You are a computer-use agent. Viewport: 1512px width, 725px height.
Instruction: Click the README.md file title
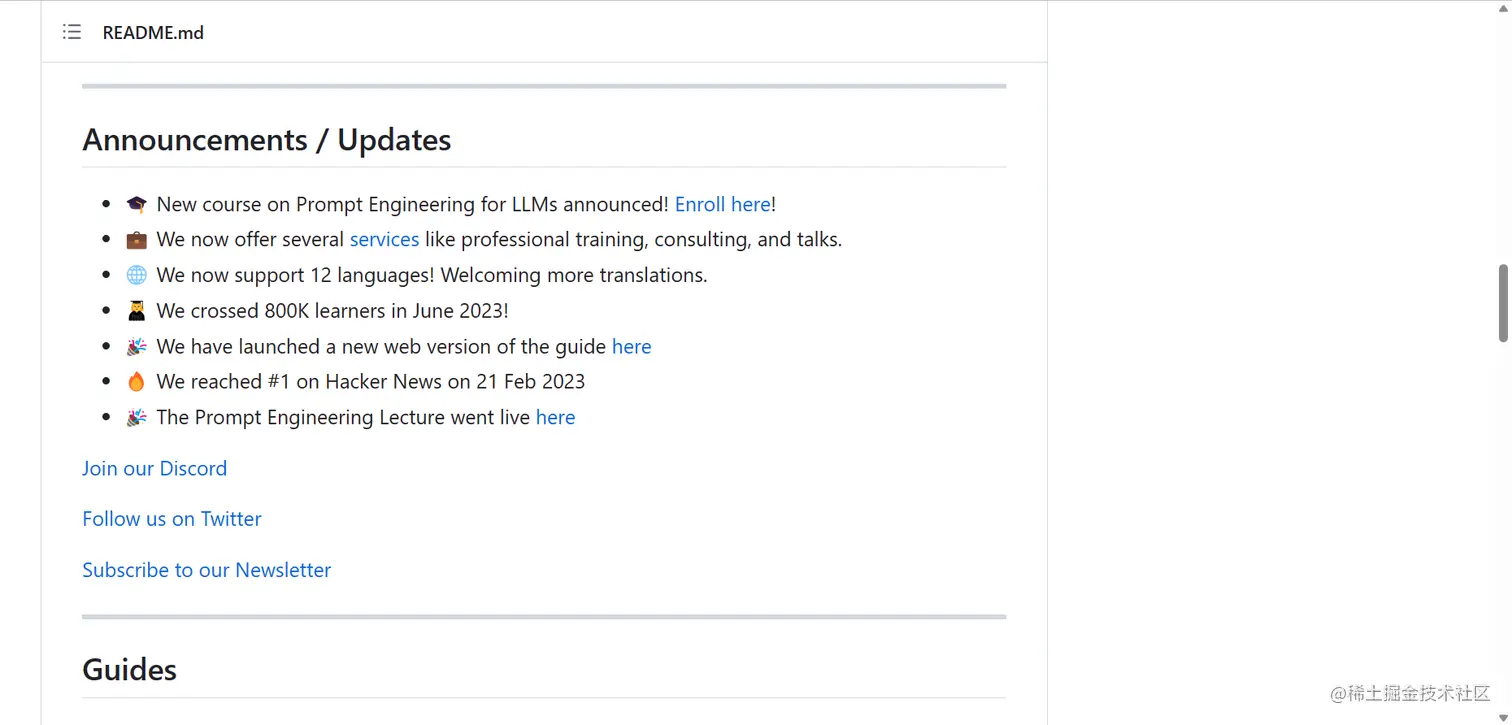click(x=153, y=33)
